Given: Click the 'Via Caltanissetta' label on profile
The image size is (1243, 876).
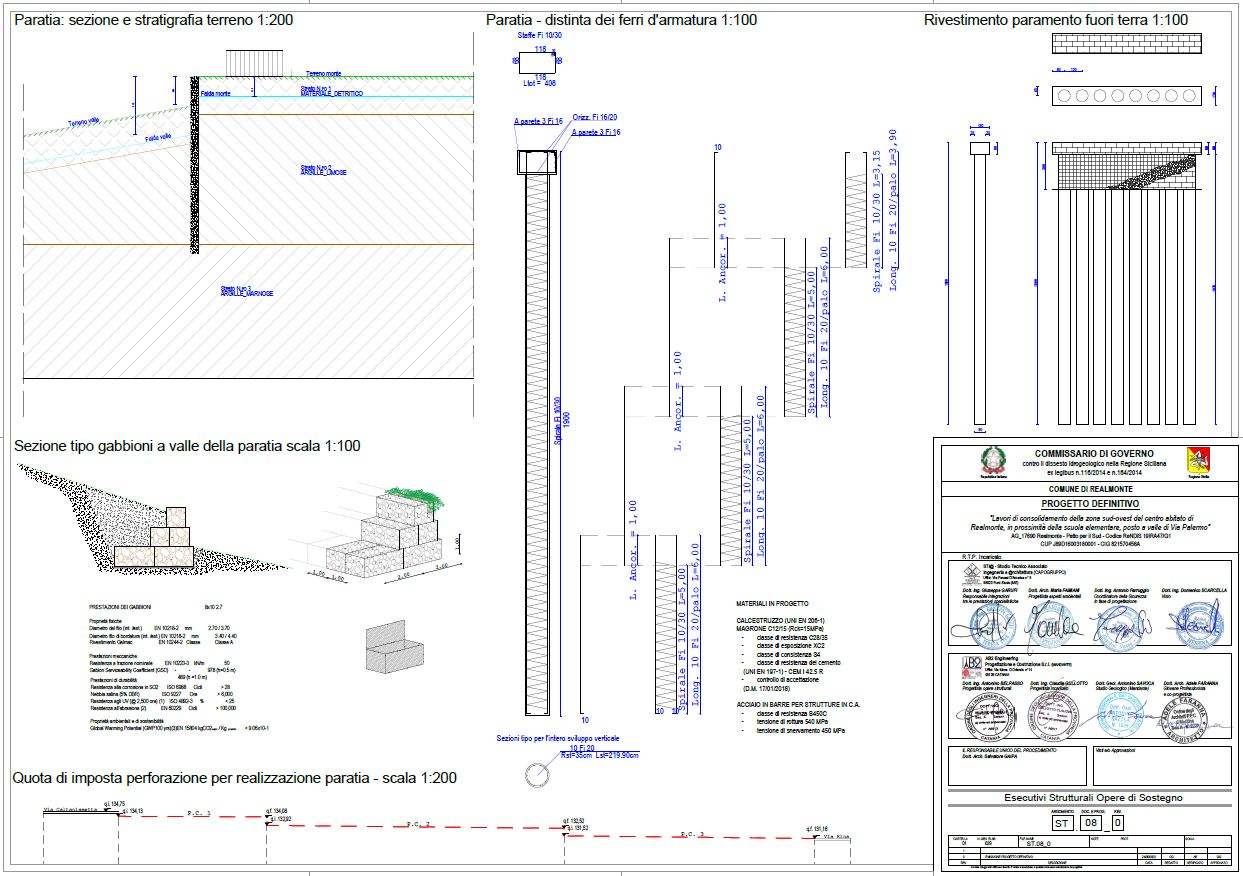Looking at the screenshot, I should coord(70,809).
